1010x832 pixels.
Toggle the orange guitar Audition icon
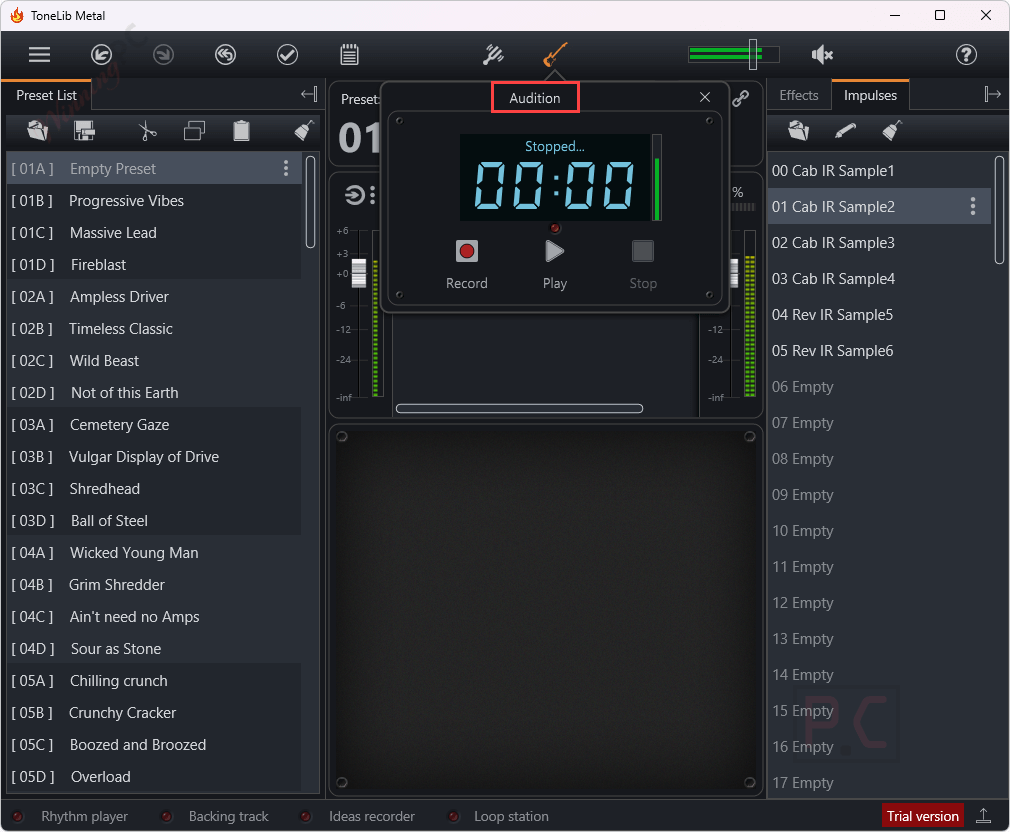(555, 55)
